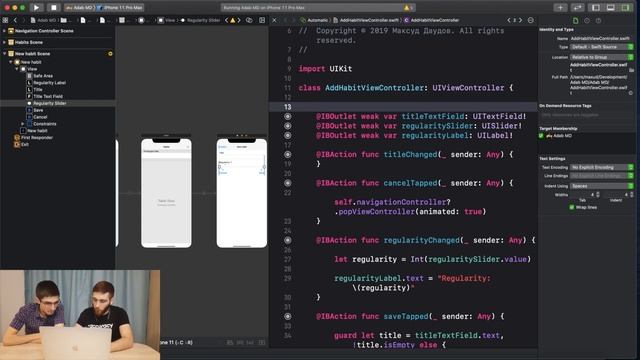Click the Tab width stepper
The height and width of the screenshot is (360, 640).
[598, 195]
